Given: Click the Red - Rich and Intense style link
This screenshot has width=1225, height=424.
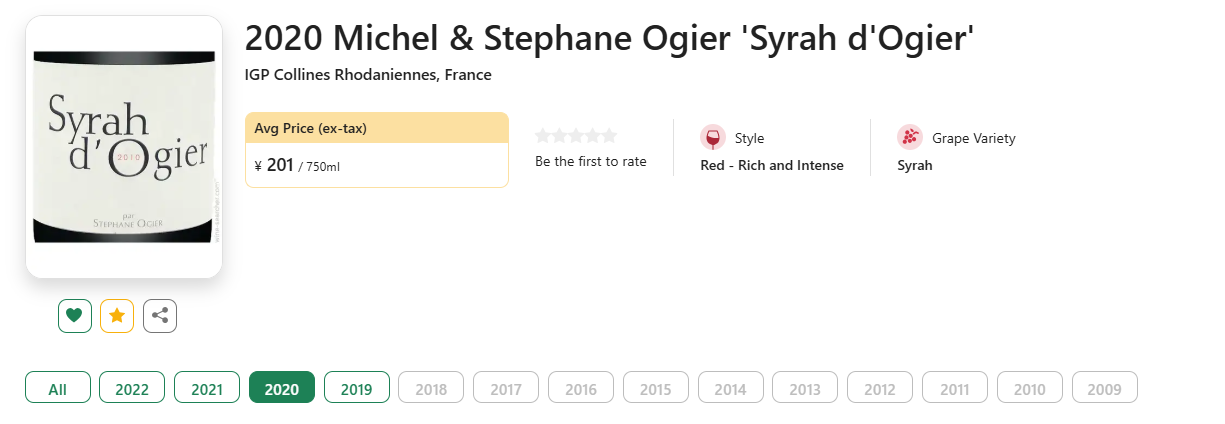Looking at the screenshot, I should [x=772, y=165].
